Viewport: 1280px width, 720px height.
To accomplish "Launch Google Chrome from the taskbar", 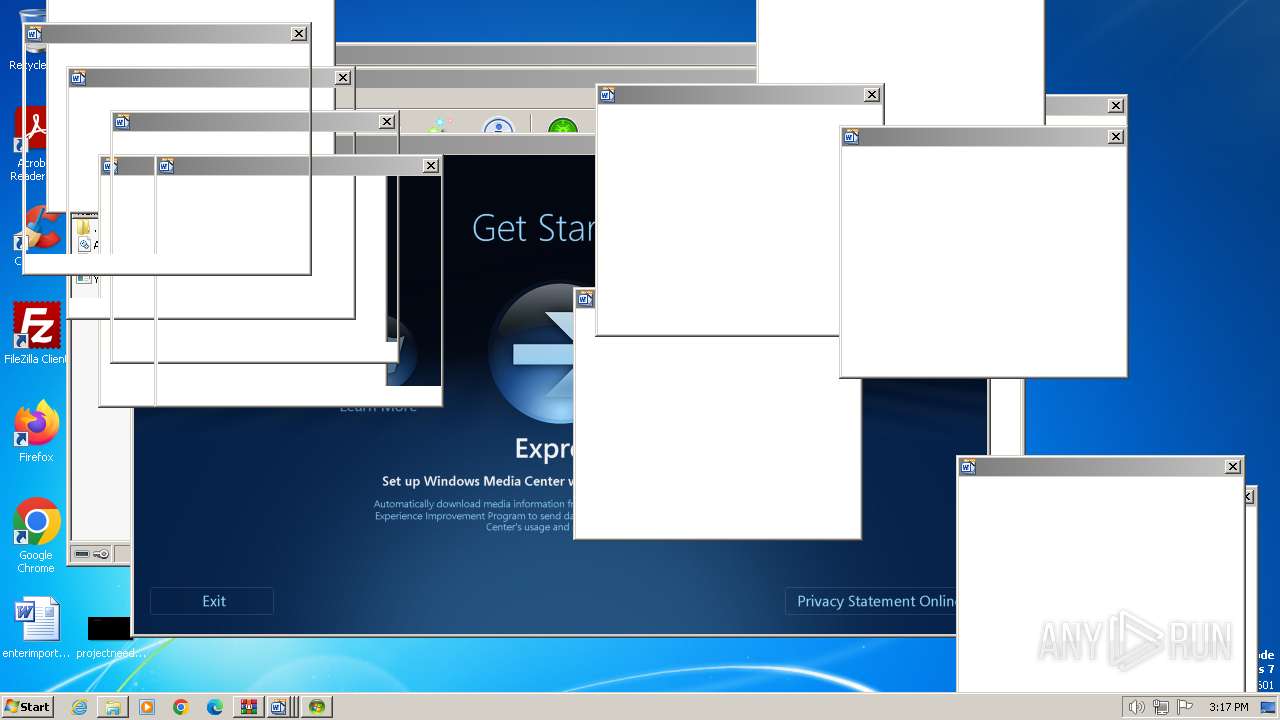I will [181, 707].
